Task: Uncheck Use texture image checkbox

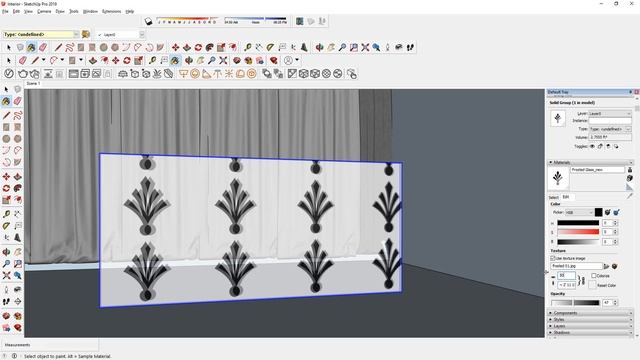Action: (x=553, y=258)
